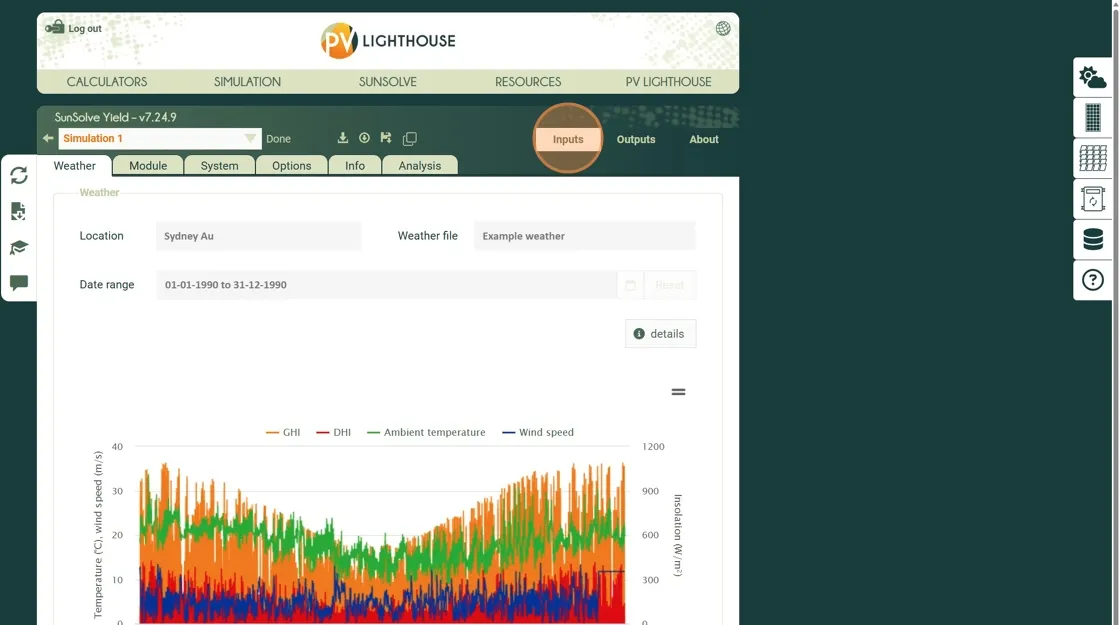The width and height of the screenshot is (1120, 625).
Task: Click the help question mark icon
Action: (1092, 280)
